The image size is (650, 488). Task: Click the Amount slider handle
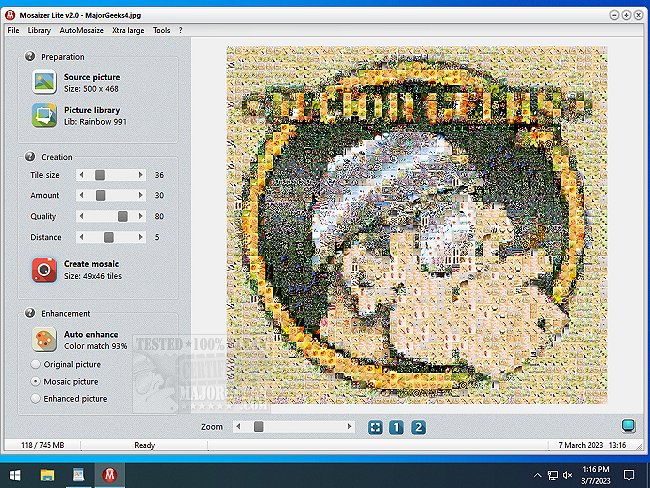(100, 195)
